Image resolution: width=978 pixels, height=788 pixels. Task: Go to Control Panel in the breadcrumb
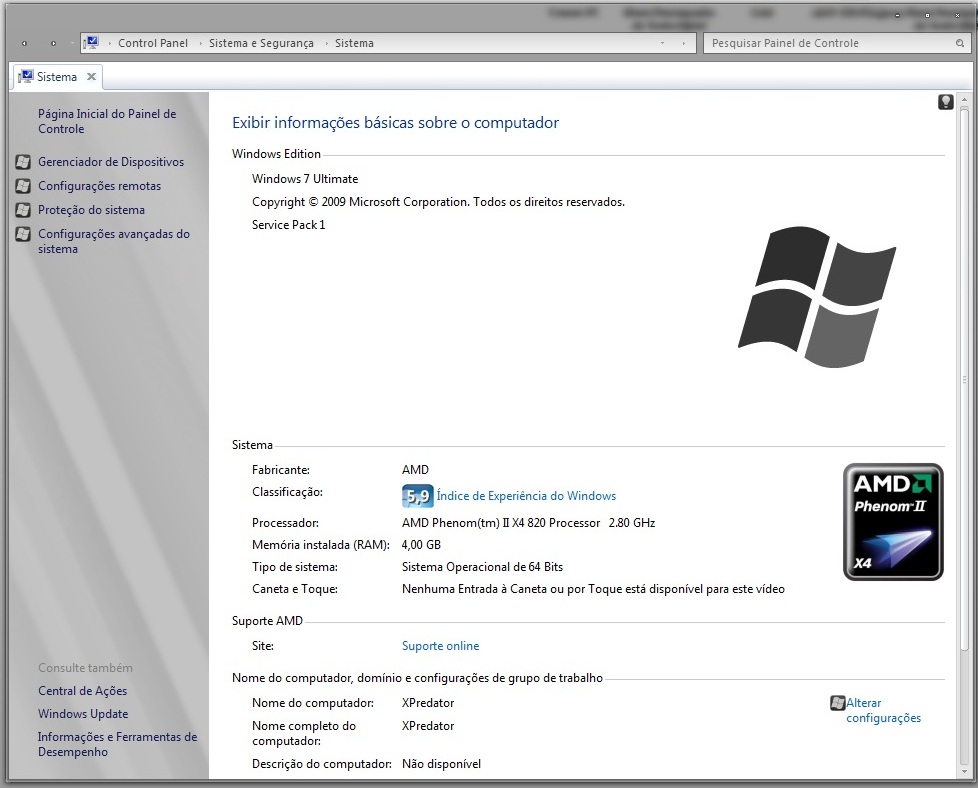point(152,43)
